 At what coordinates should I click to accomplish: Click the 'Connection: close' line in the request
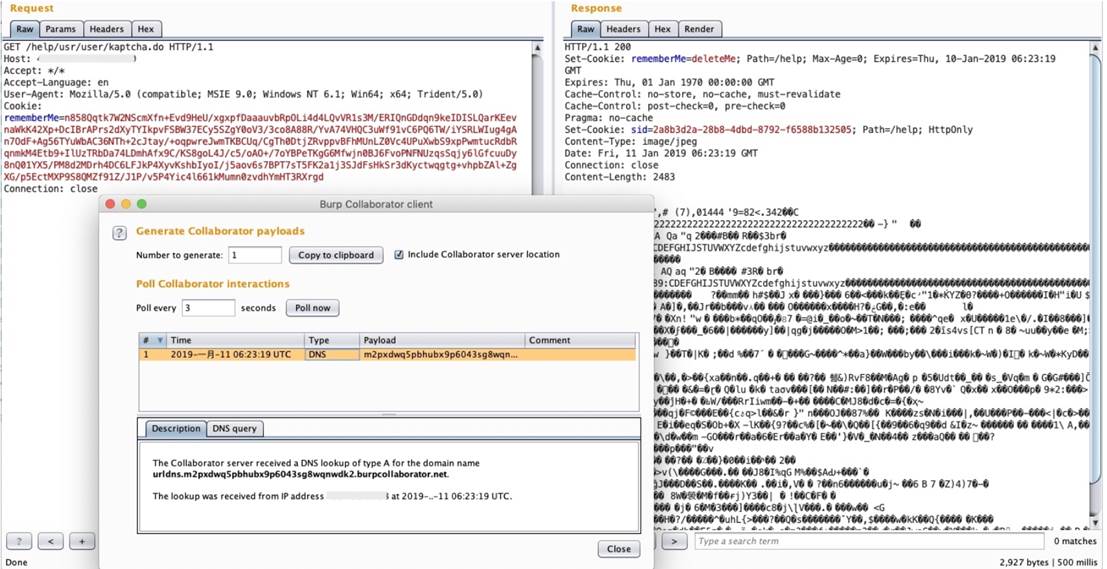tap(51, 188)
